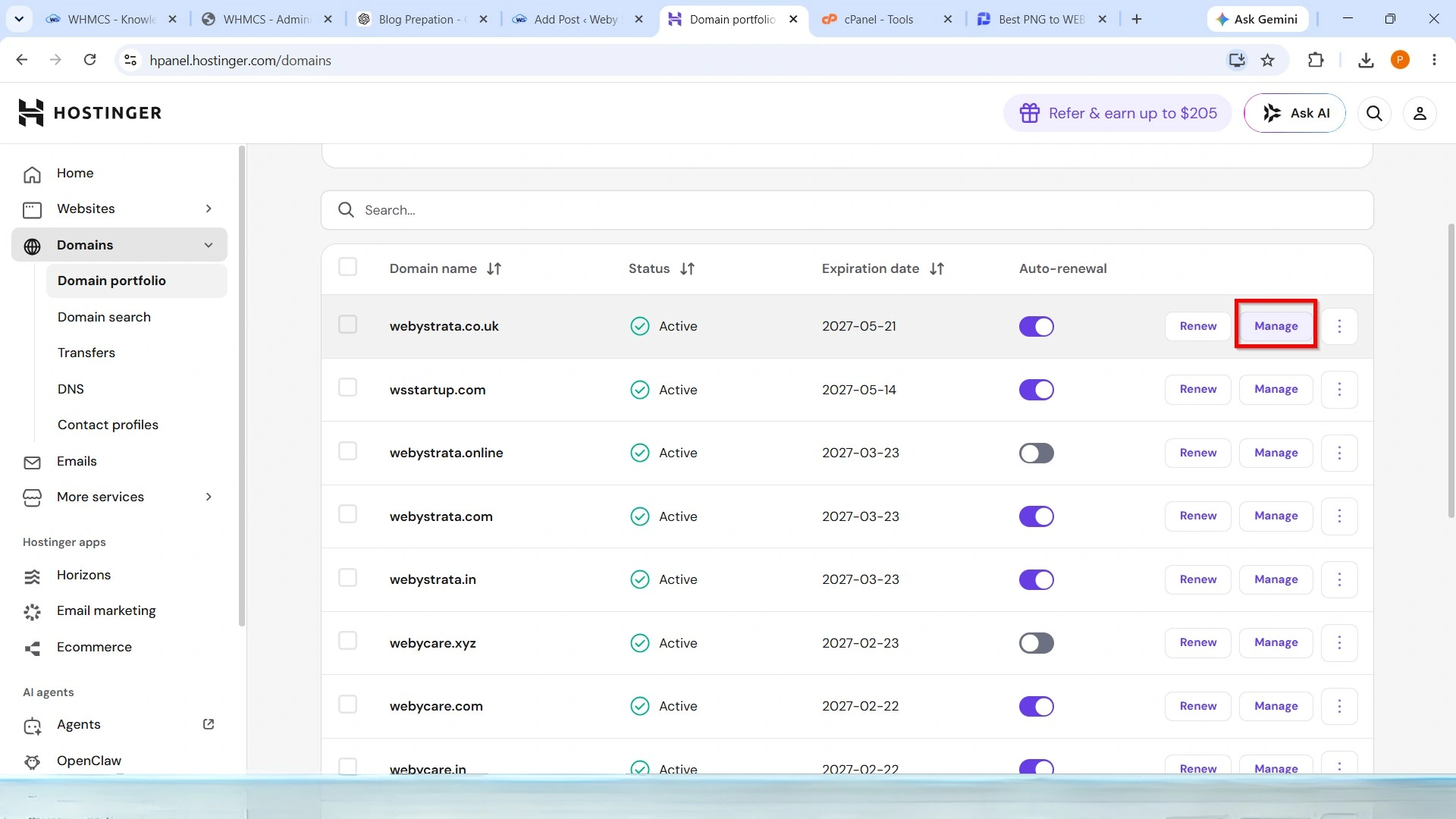Open the Chrome profile avatar P
This screenshot has width=1456, height=819.
coord(1400,60)
